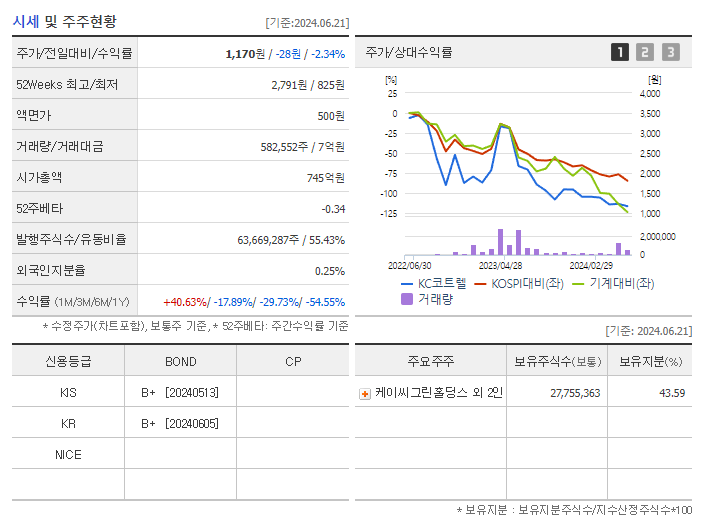
Task: Click the 액면가 500원 value
Action: pyautogui.click(x=331, y=116)
